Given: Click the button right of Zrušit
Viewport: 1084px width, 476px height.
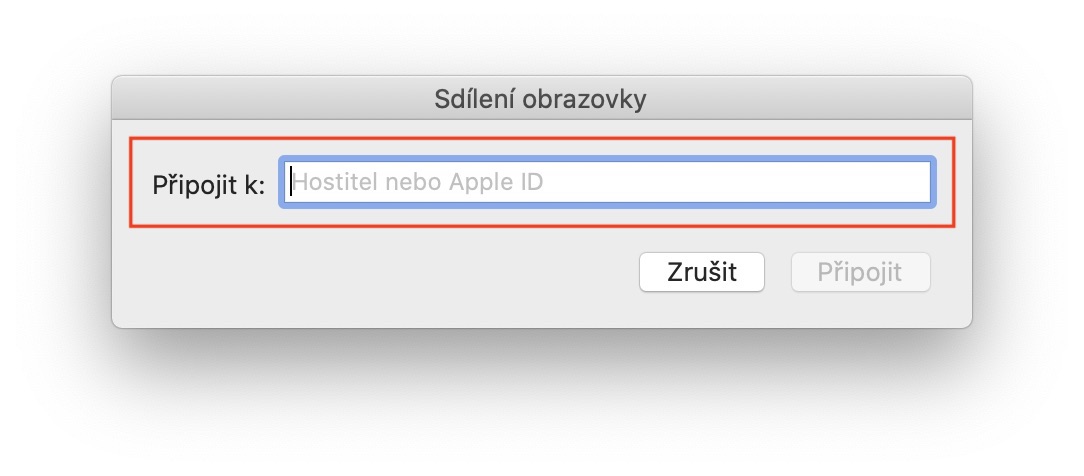Looking at the screenshot, I should [x=860, y=272].
